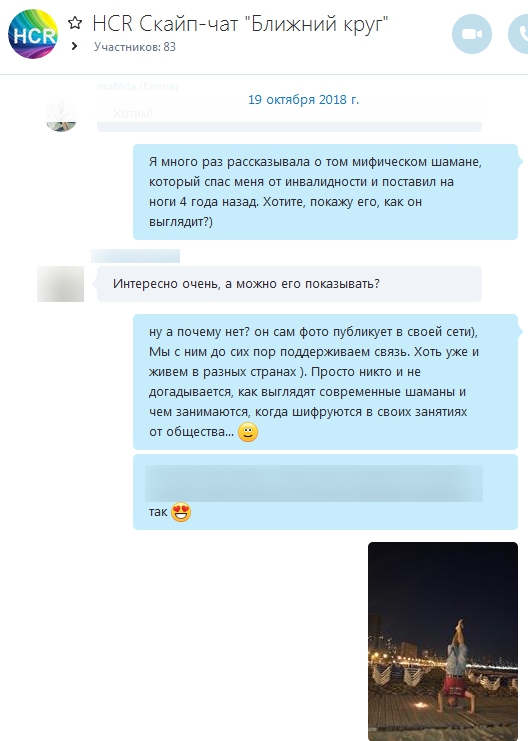Expand the participants list chevron
Viewport: 528px width, 741px height.
(74, 46)
